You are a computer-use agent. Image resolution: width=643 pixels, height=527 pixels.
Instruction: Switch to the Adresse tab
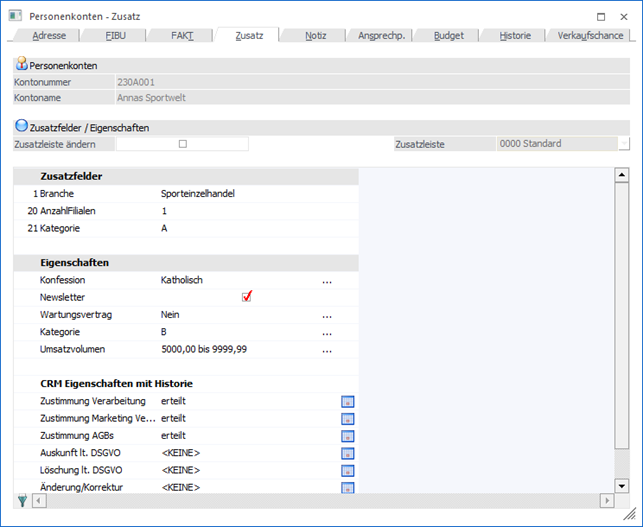(x=49, y=35)
